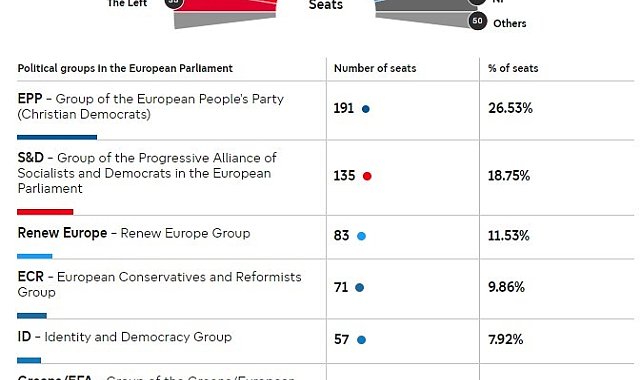Click the blue dot next to 71

360,288
